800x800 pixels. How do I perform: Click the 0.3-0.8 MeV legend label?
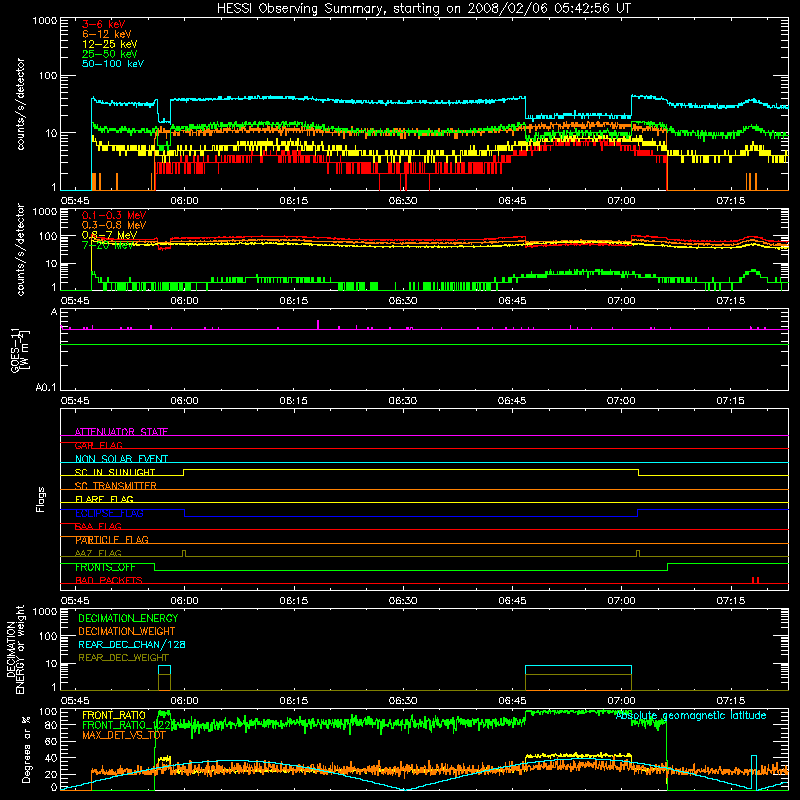pyautogui.click(x=114, y=225)
